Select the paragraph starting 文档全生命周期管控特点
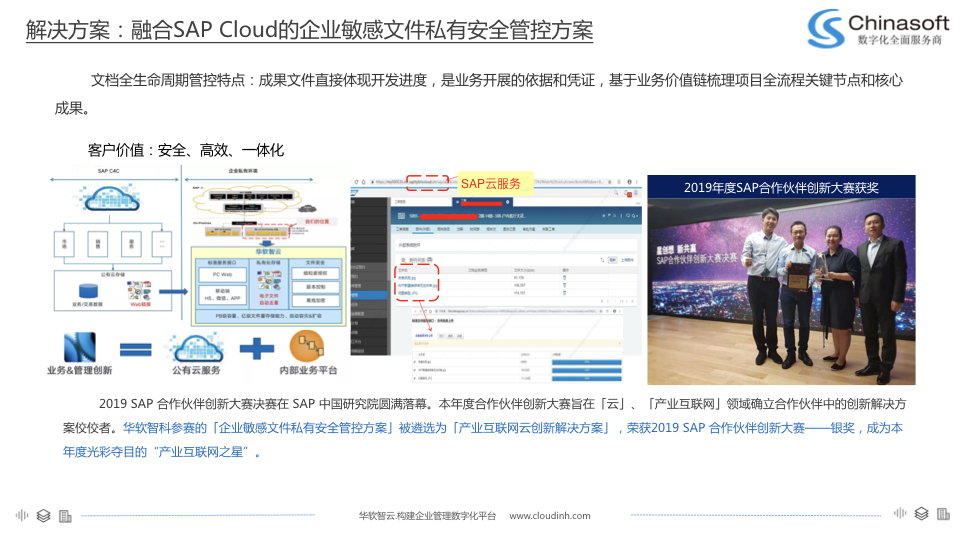 click(x=479, y=94)
